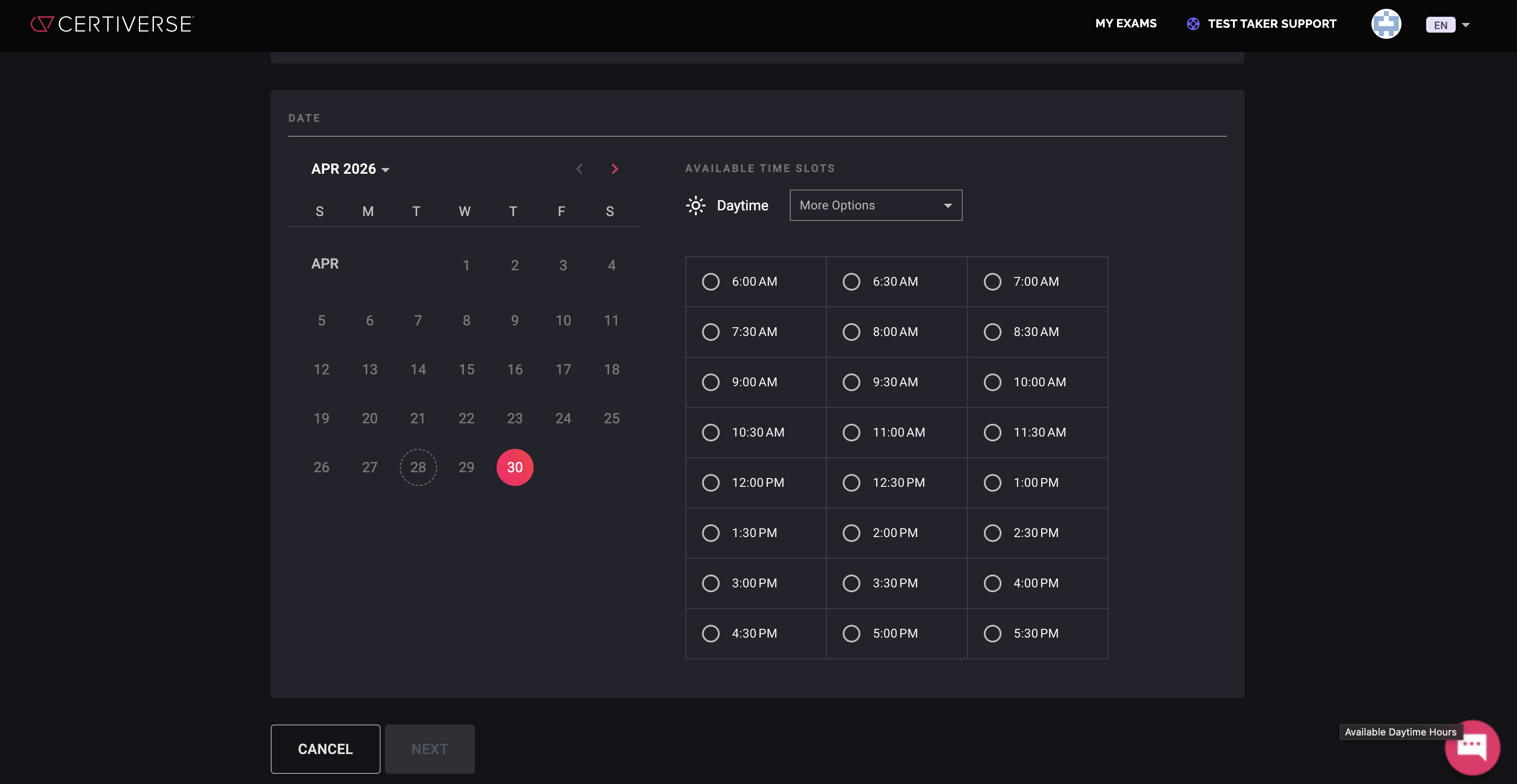Select the 12:30 PM time slot
1517x784 pixels.
852,482
